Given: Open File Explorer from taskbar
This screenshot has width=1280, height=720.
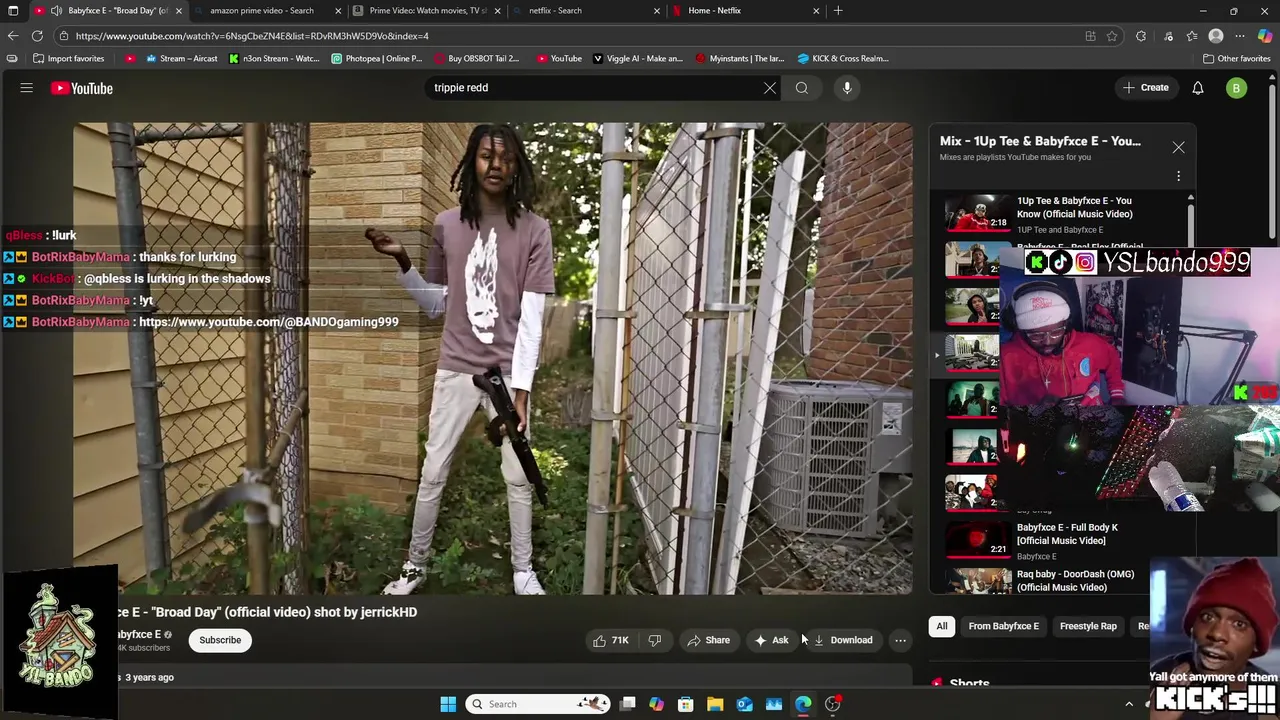Looking at the screenshot, I should click(x=715, y=704).
